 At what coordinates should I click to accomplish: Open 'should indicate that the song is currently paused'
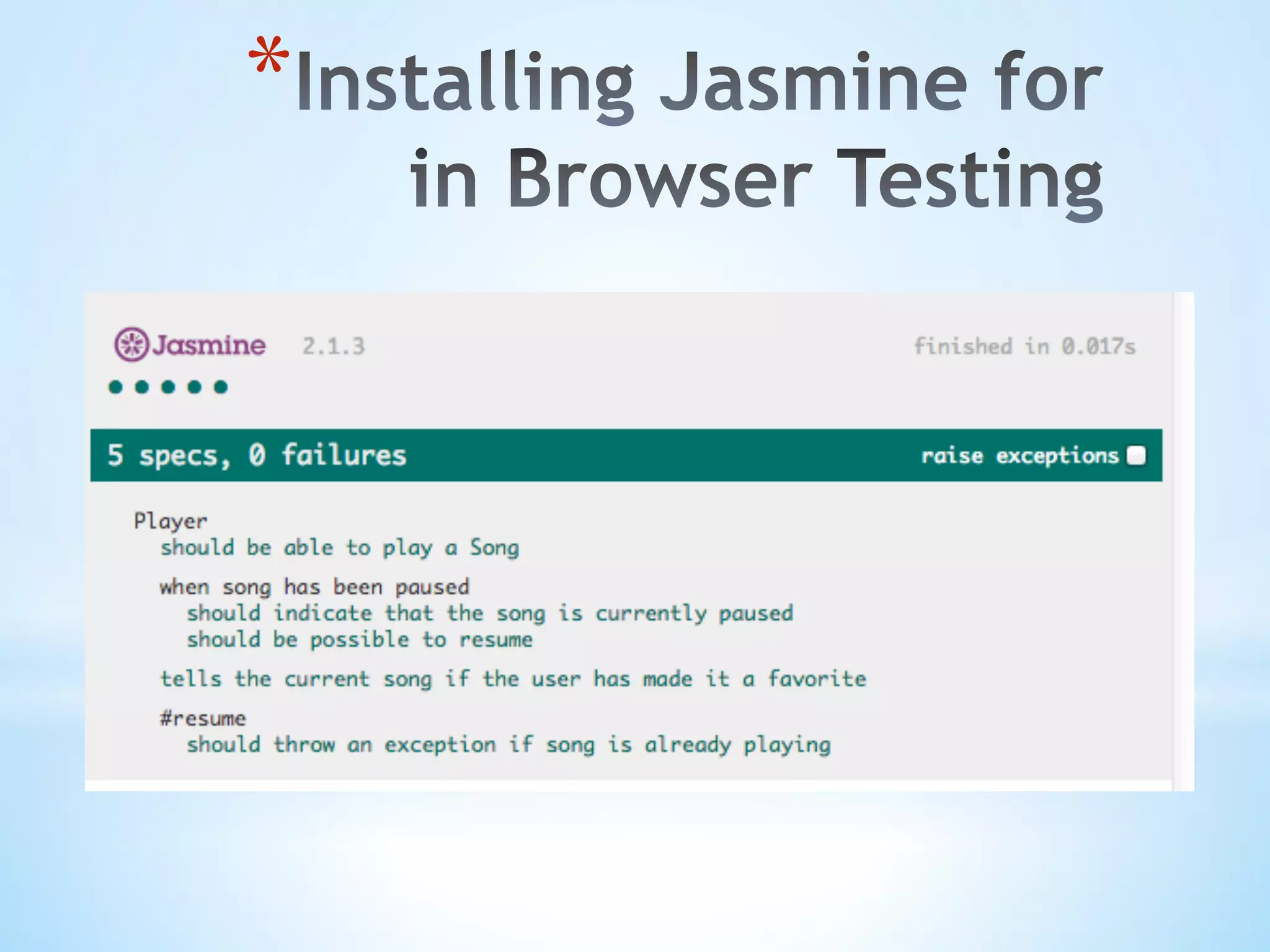pos(490,614)
